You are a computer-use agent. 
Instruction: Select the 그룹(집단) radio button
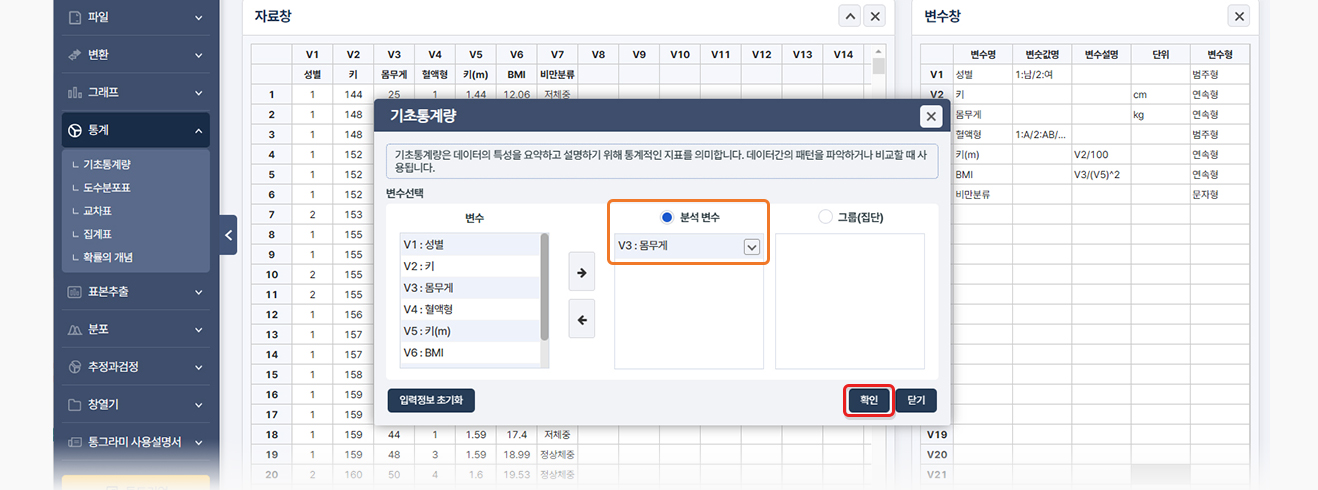[825, 217]
